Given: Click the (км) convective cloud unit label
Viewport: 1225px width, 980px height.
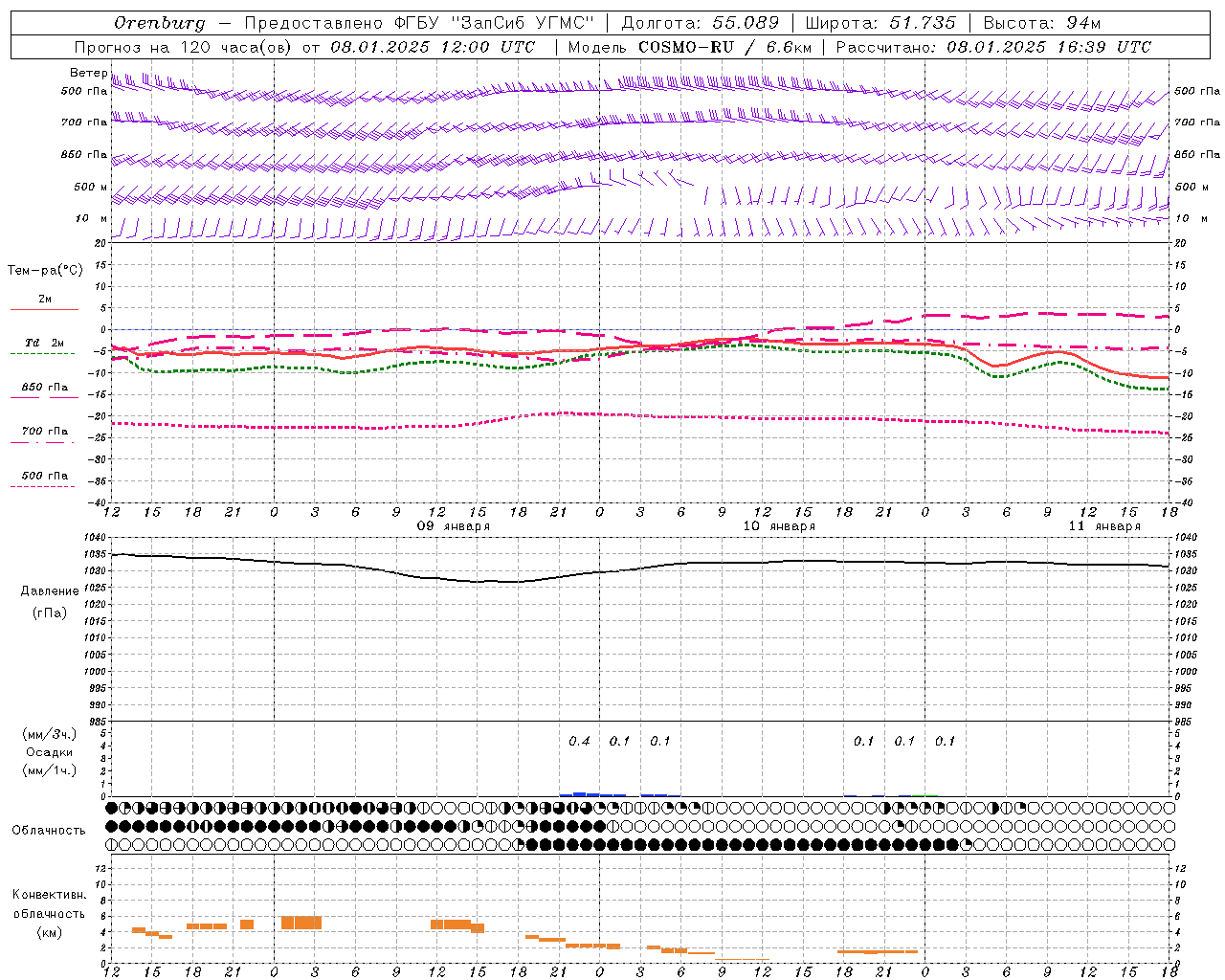Looking at the screenshot, I should [49, 932].
